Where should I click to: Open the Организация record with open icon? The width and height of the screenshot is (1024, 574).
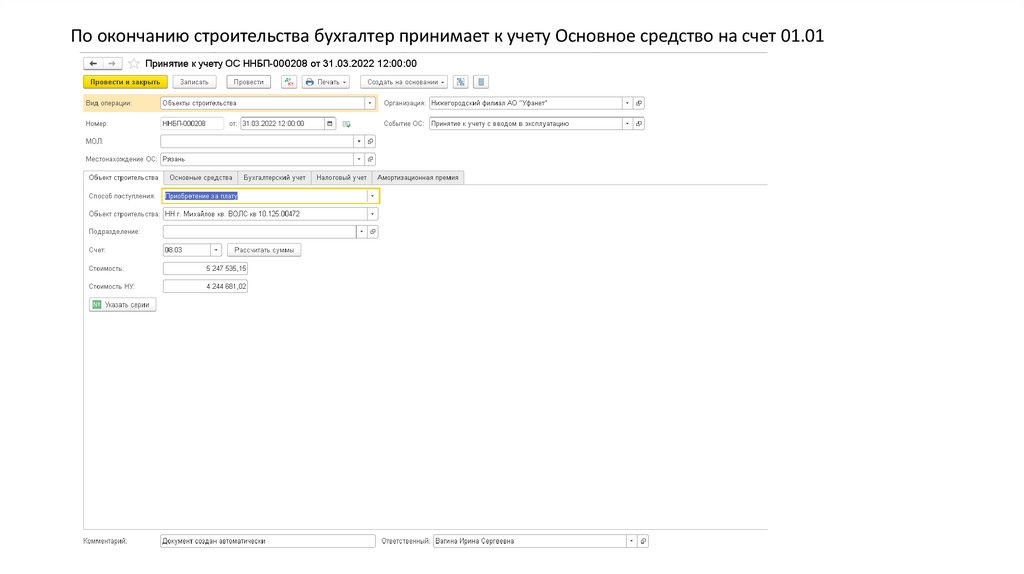pyautogui.click(x=639, y=103)
